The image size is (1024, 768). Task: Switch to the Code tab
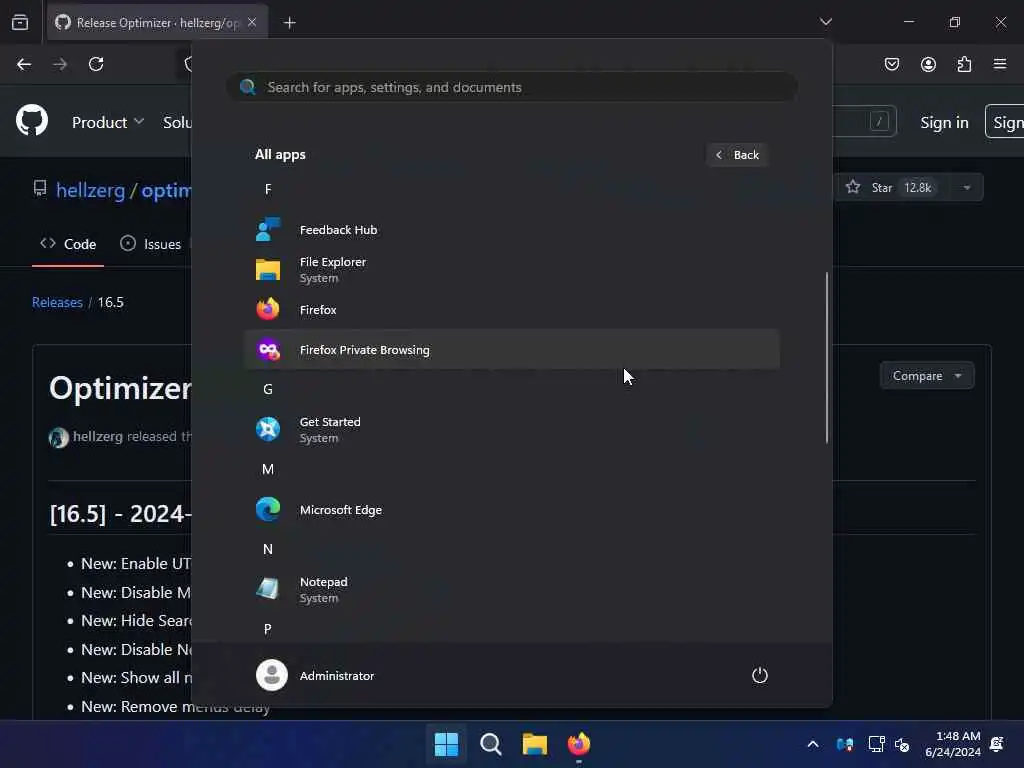point(68,244)
